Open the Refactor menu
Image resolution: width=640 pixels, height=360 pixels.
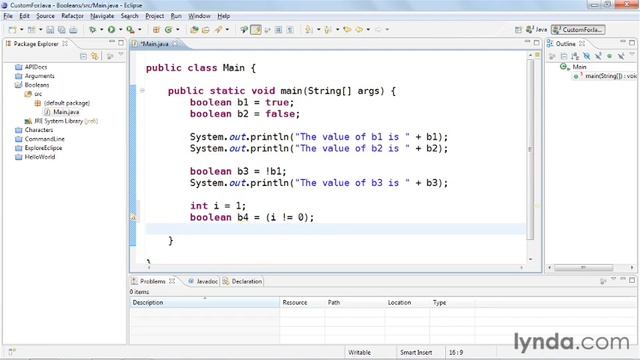click(72, 16)
